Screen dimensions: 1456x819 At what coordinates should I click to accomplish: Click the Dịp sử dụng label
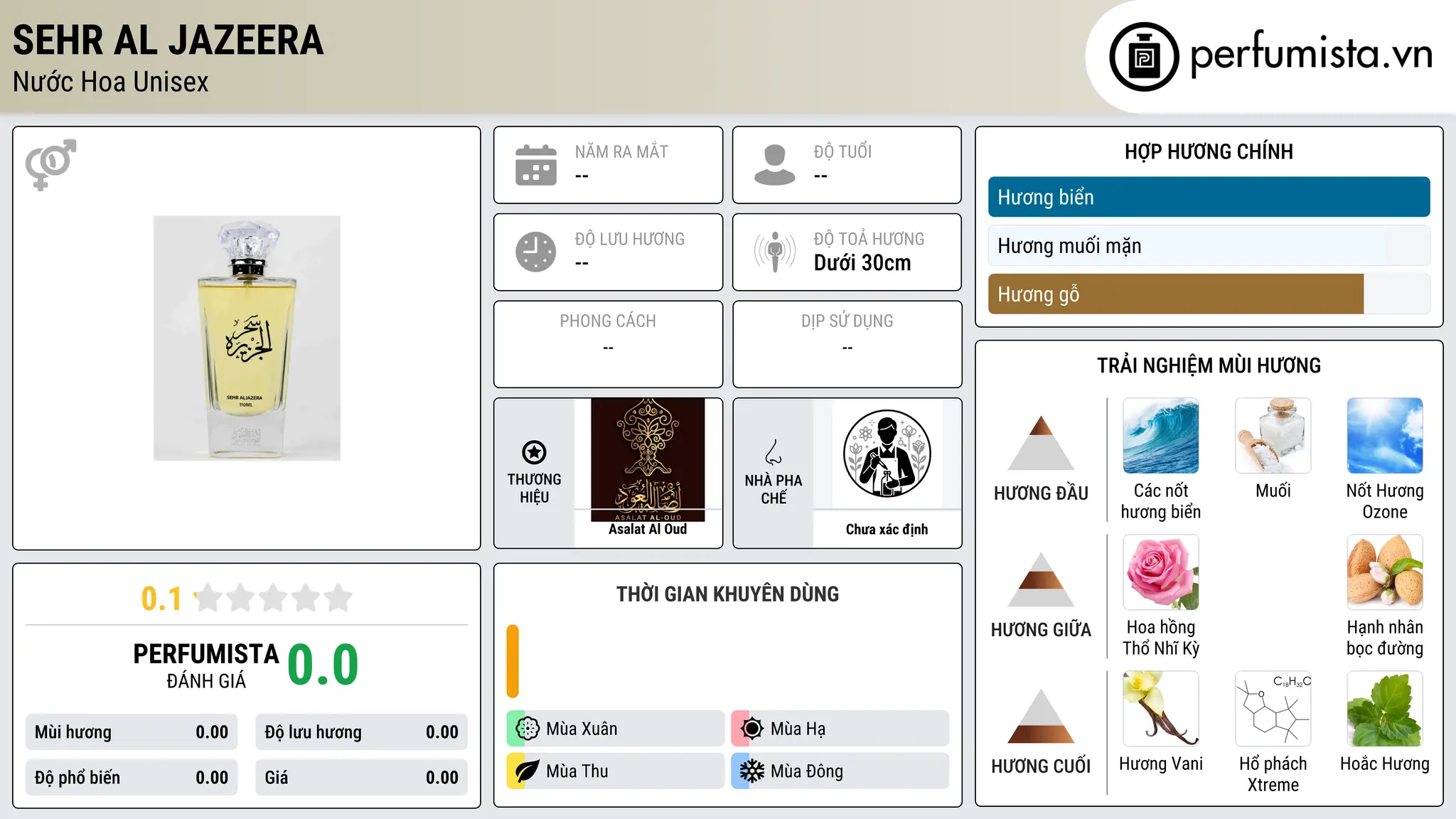pyautogui.click(x=847, y=321)
